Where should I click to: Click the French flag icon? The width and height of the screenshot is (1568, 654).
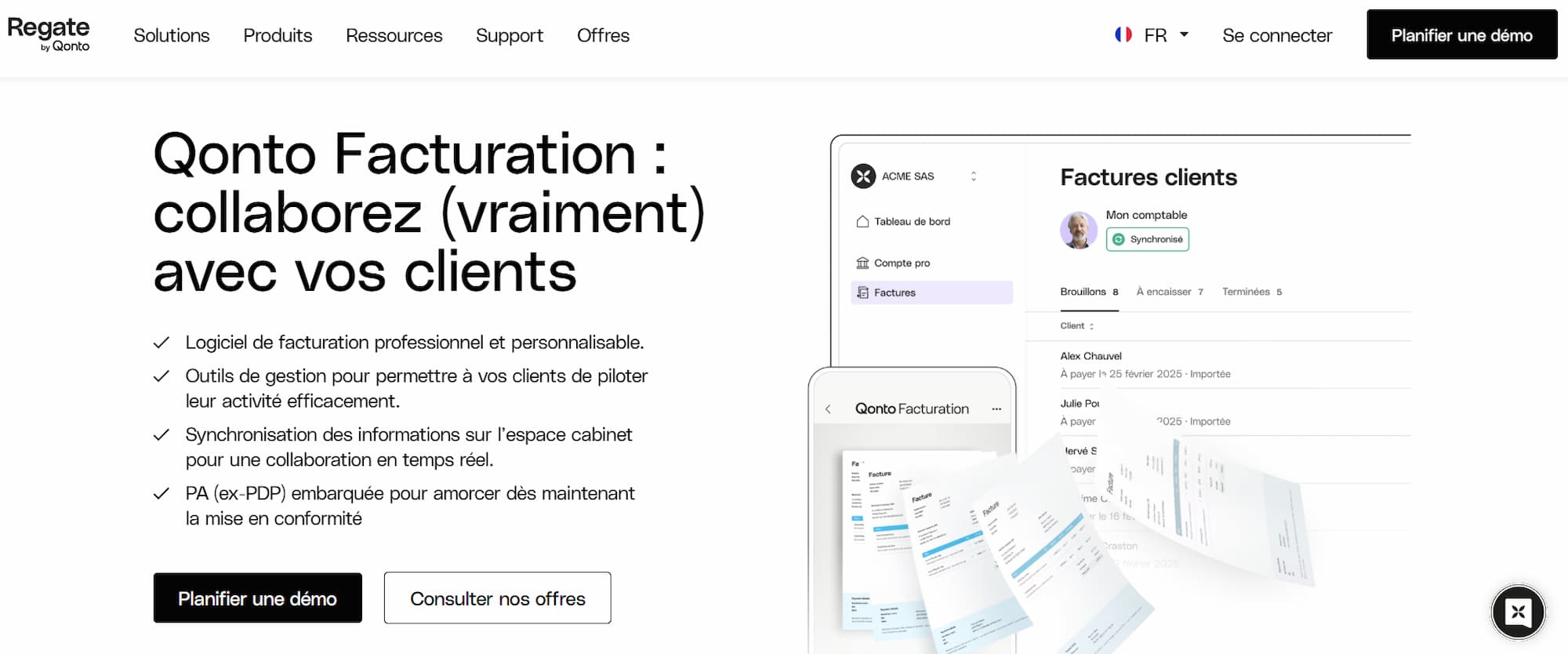click(1123, 35)
